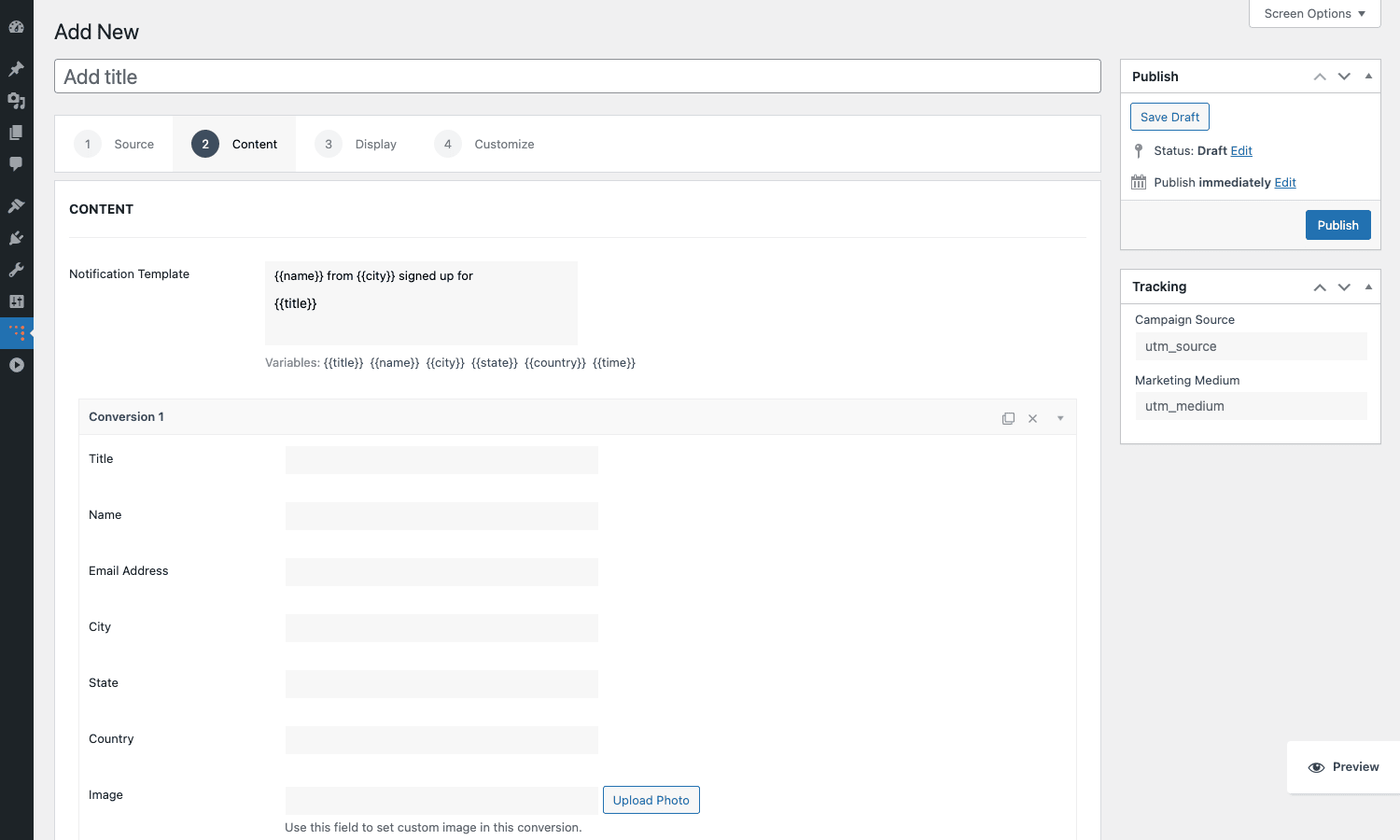Click the blue Publish button
Viewport: 1400px width, 840px height.
coord(1337,225)
